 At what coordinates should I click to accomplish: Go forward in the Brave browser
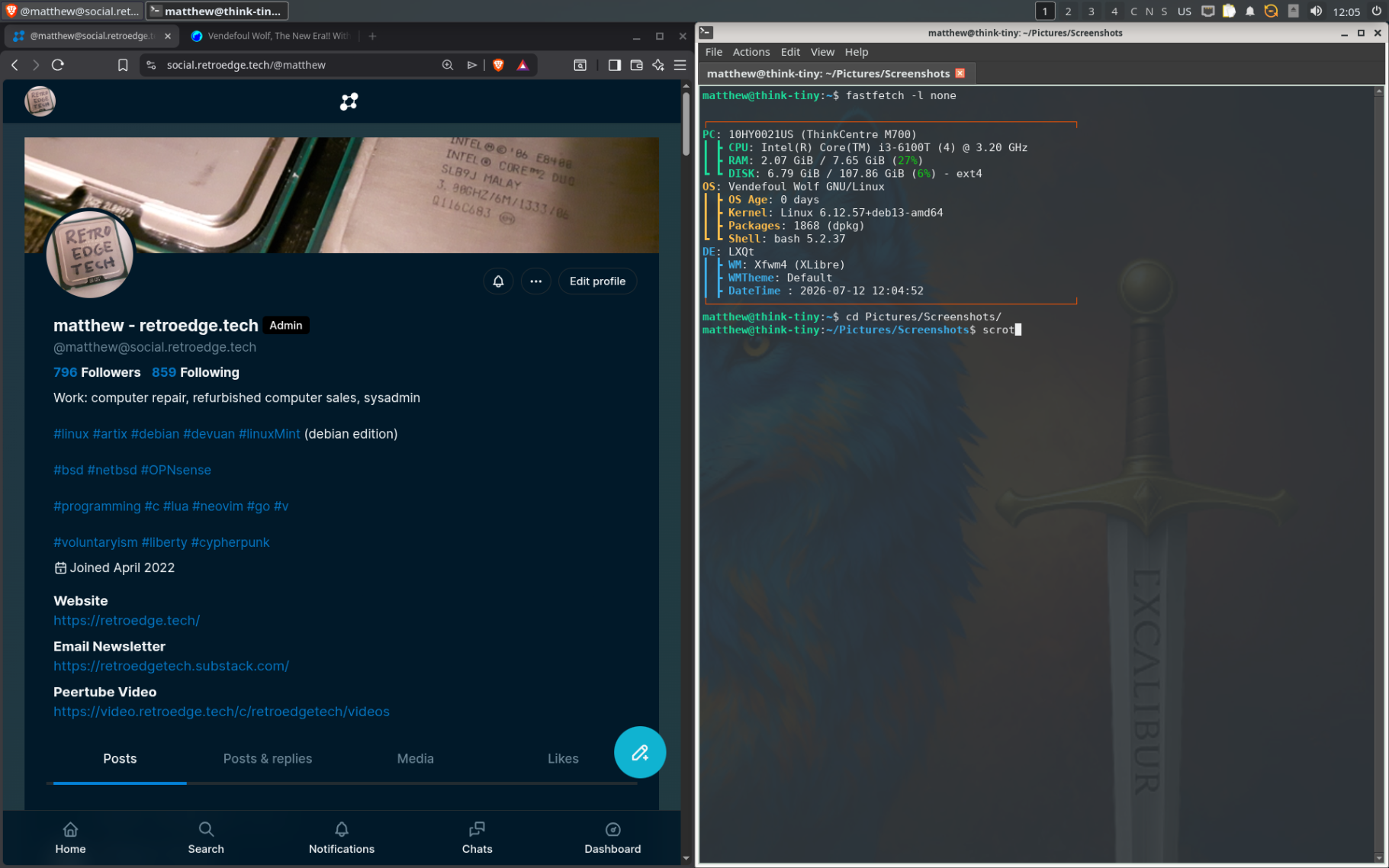coord(35,65)
